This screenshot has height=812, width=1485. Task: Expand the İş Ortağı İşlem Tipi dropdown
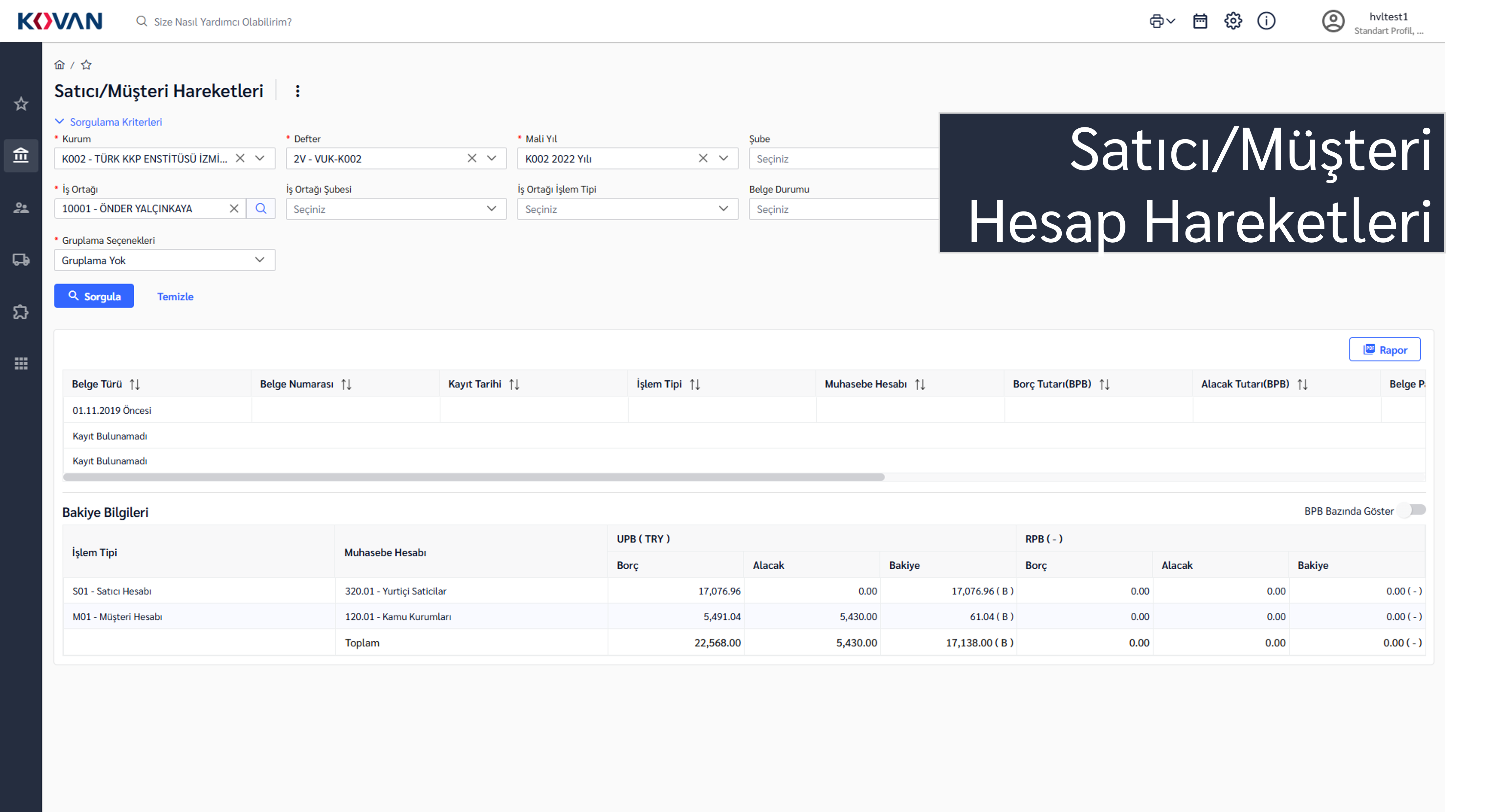pos(627,208)
